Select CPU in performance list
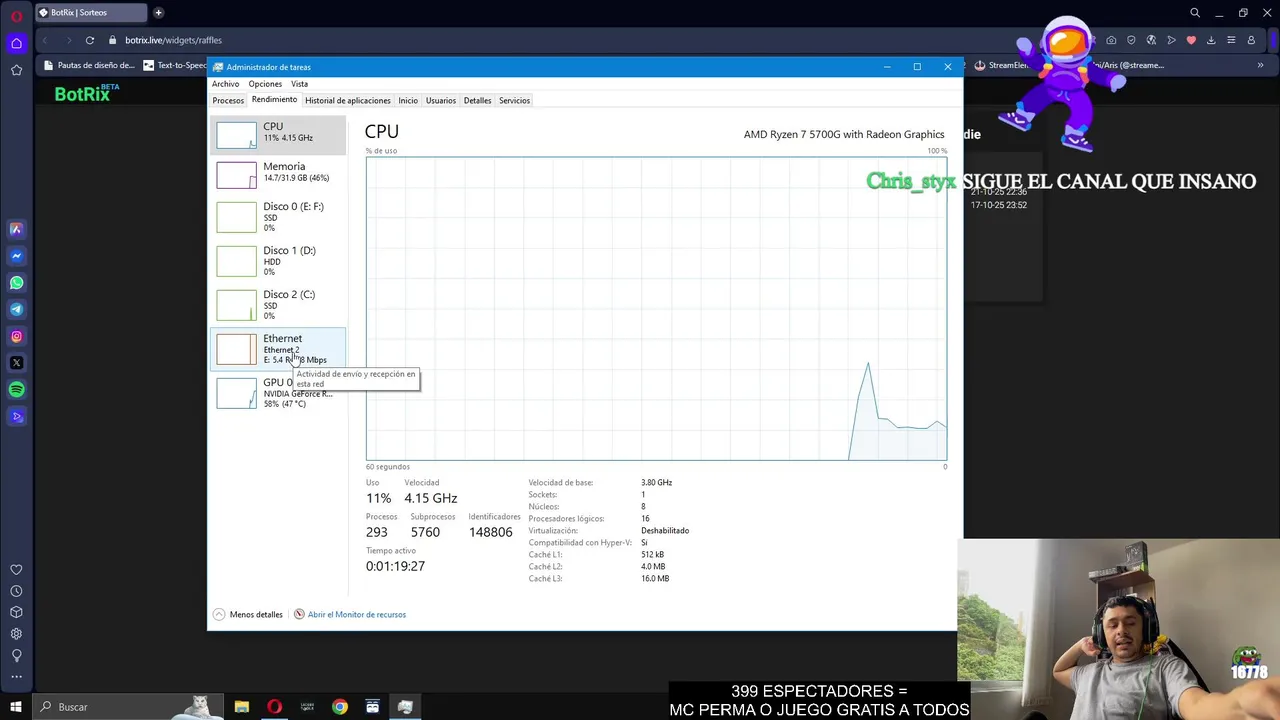This screenshot has height=720, width=1280. (278, 134)
